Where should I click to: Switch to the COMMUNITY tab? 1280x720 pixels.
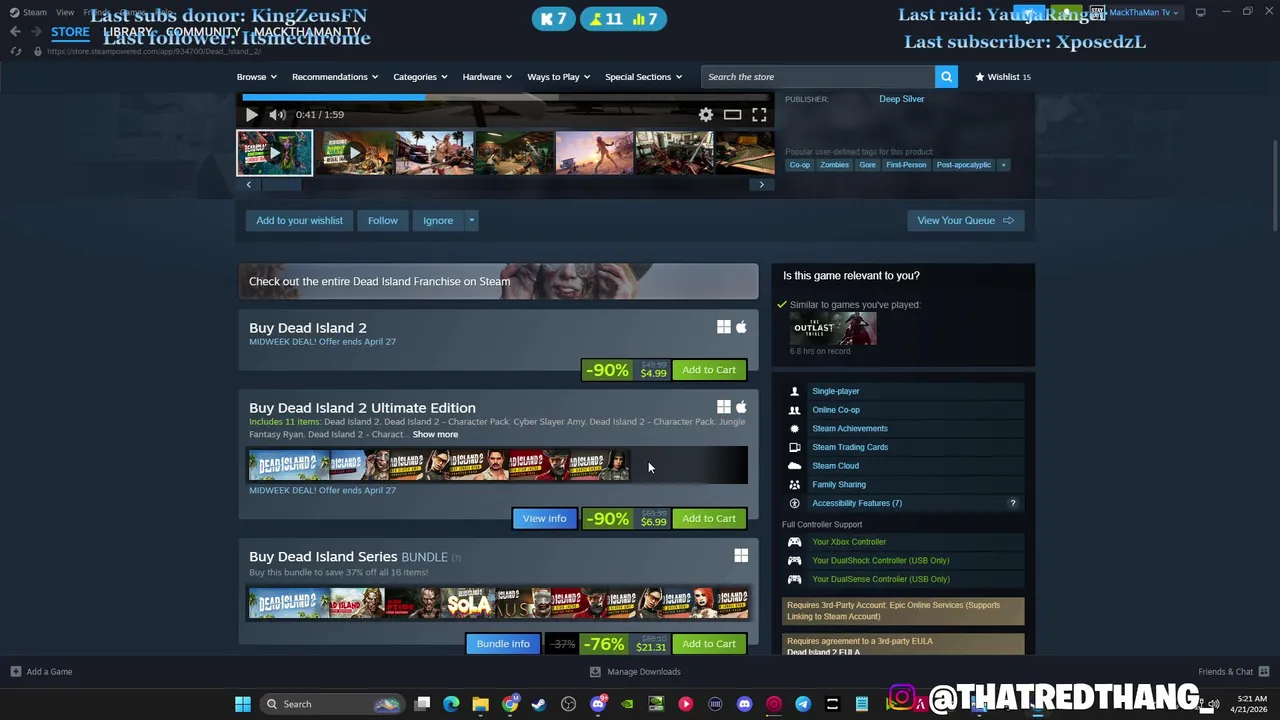[203, 32]
